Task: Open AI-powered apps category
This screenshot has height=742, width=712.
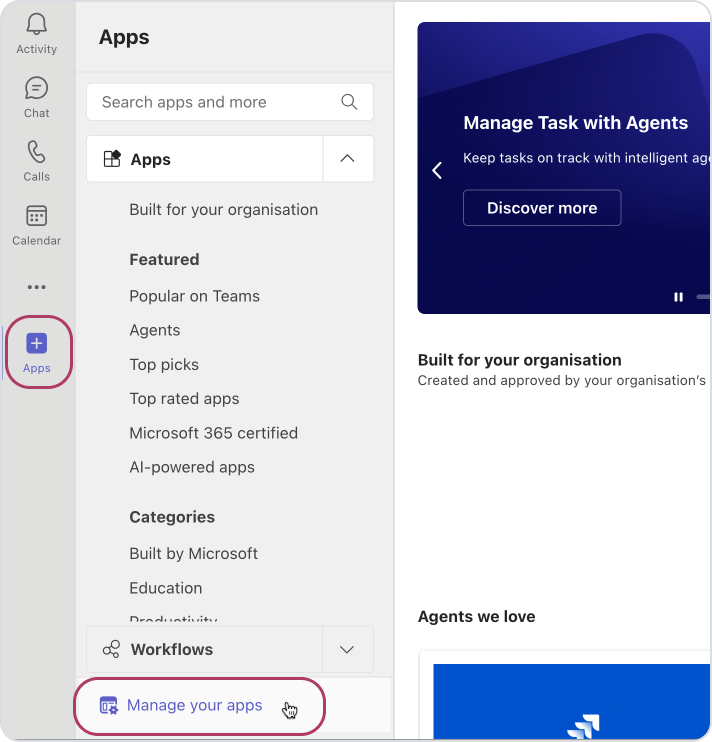Action: (x=192, y=468)
